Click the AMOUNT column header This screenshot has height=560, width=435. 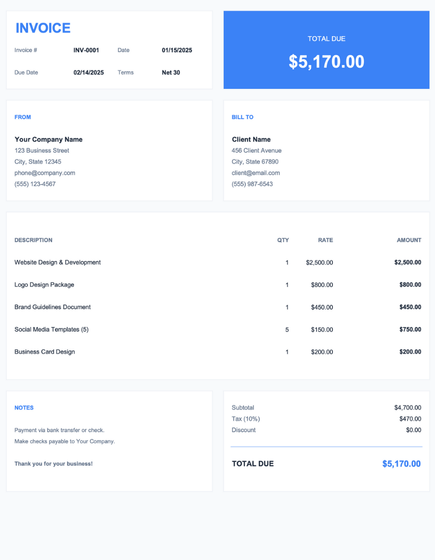point(409,240)
